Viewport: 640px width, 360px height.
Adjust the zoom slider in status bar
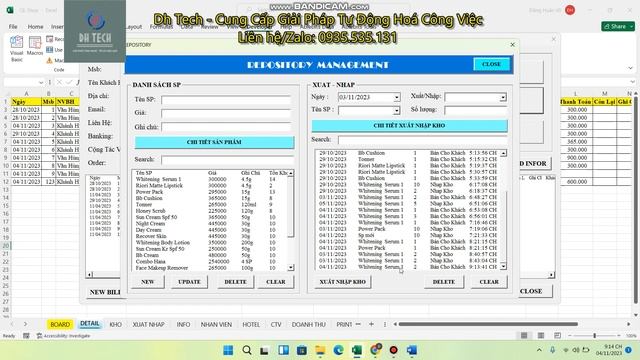click(x=595, y=336)
